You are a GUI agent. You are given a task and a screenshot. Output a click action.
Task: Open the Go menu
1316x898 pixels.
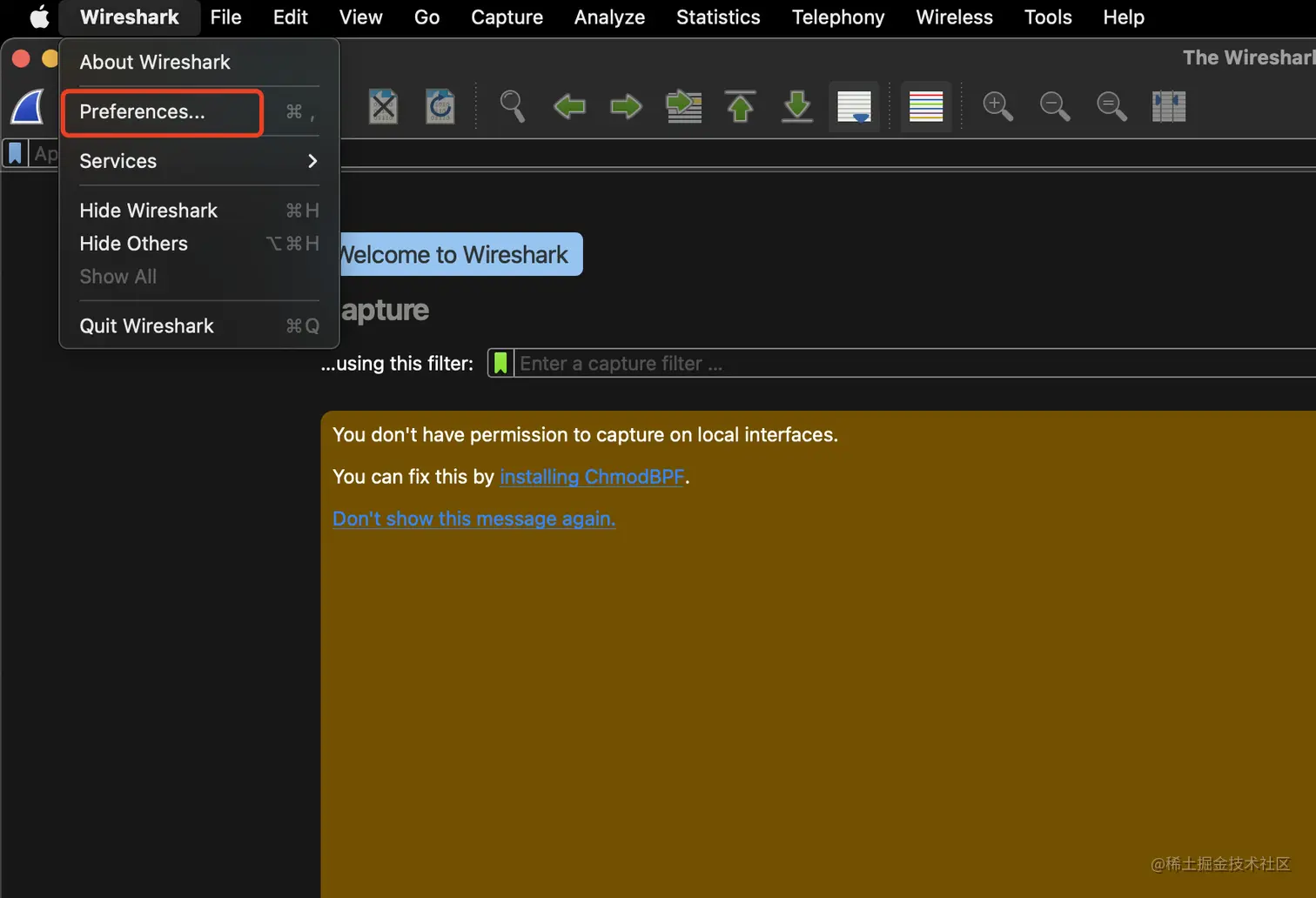pyautogui.click(x=426, y=17)
